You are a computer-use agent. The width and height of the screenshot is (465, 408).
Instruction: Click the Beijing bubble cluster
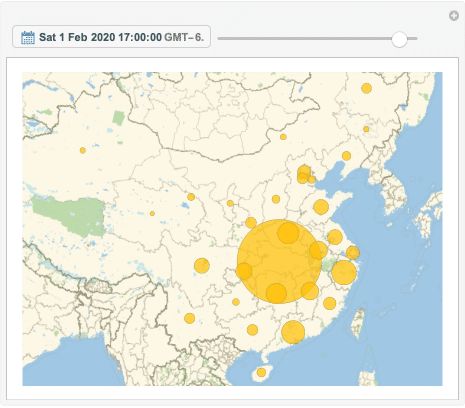(x=304, y=174)
